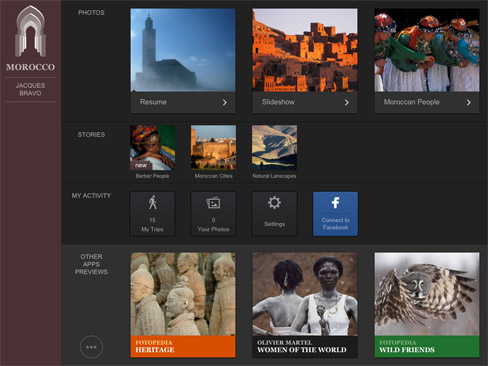Click the Moroccan Cities caption

point(213,176)
